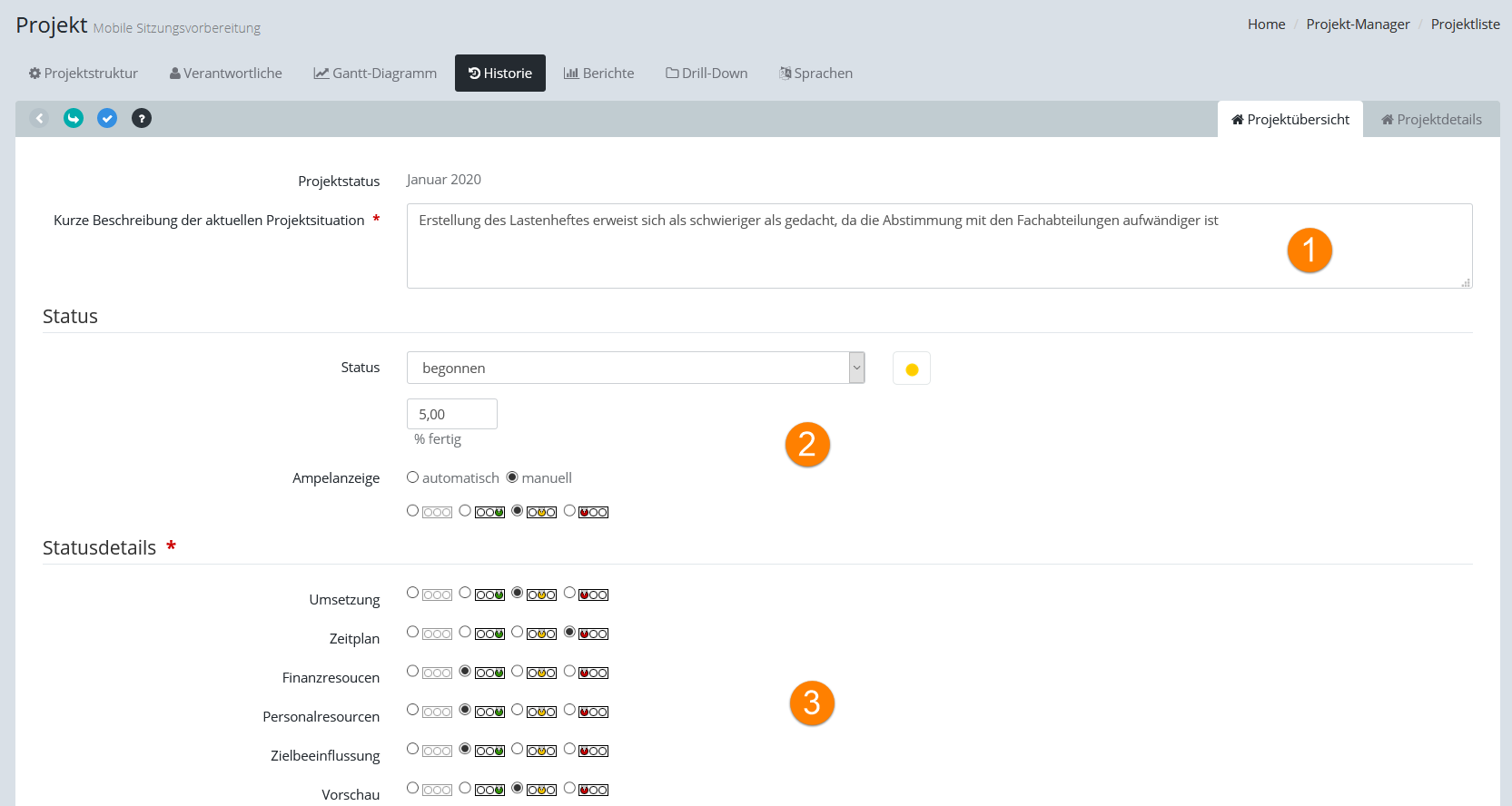
Task: Set red traffic light for Vorschau
Action: coord(569,788)
